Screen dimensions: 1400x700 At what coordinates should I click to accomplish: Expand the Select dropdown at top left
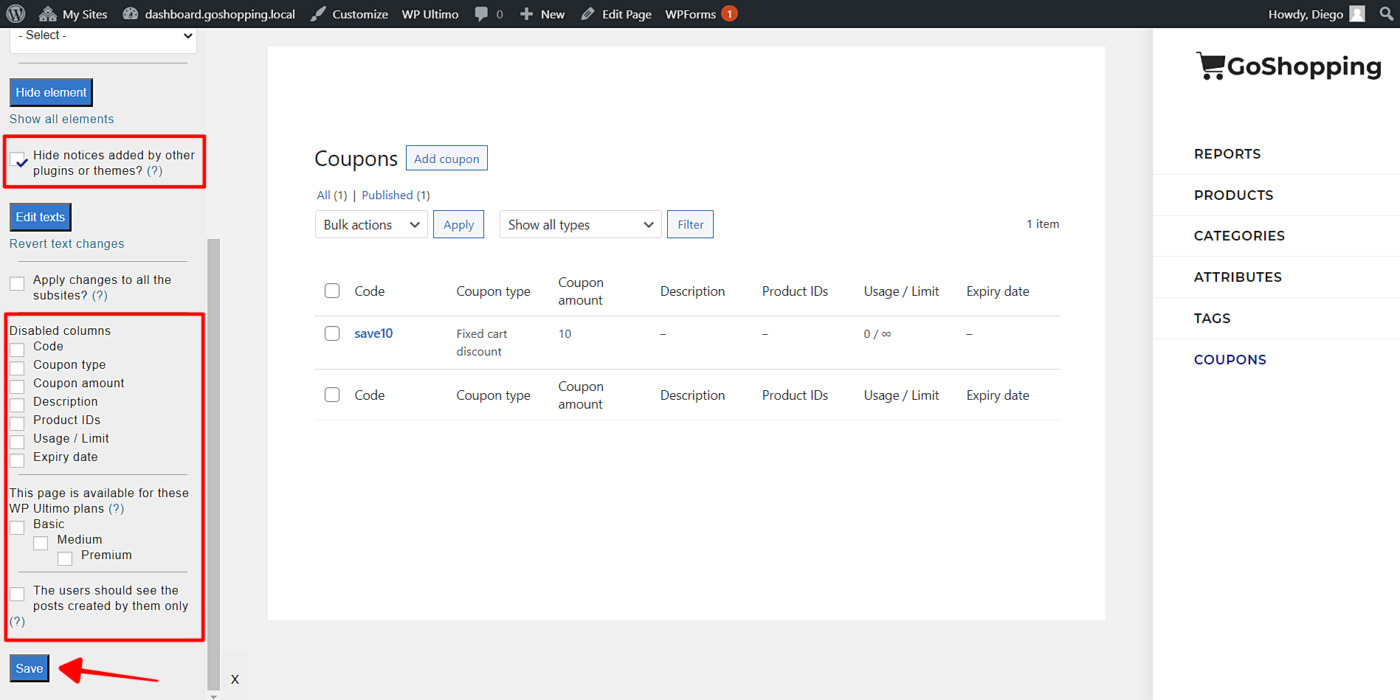[x=101, y=35]
